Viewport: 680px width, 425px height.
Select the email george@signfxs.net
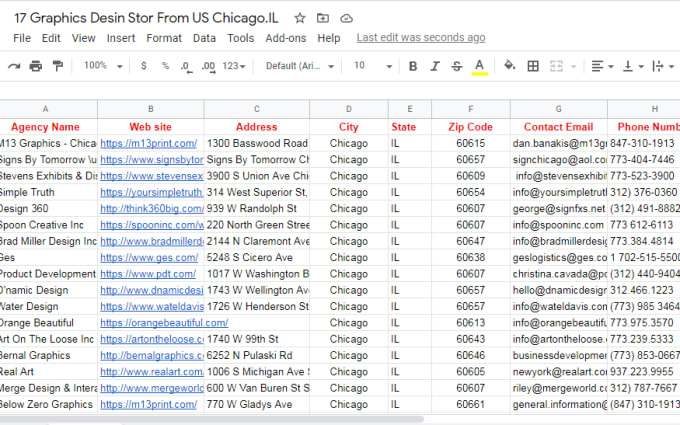pyautogui.click(x=559, y=209)
